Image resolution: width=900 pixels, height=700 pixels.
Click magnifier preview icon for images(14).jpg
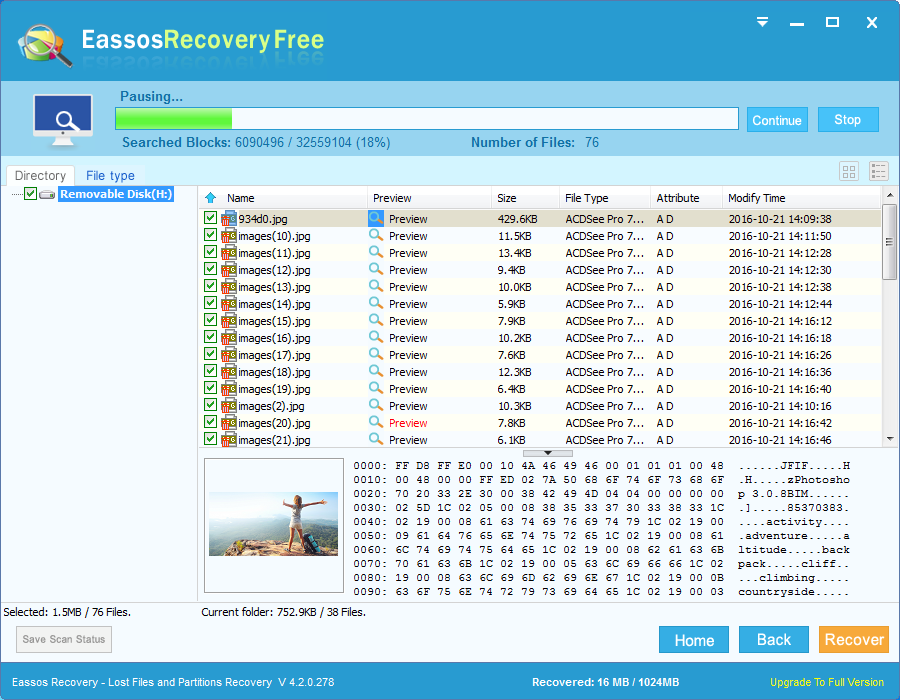click(x=376, y=303)
